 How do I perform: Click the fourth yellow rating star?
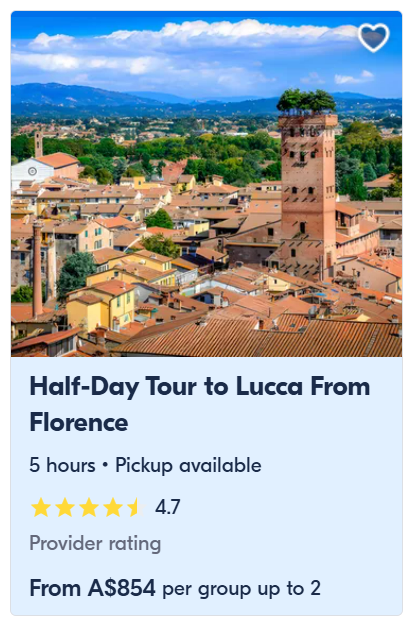pos(112,508)
